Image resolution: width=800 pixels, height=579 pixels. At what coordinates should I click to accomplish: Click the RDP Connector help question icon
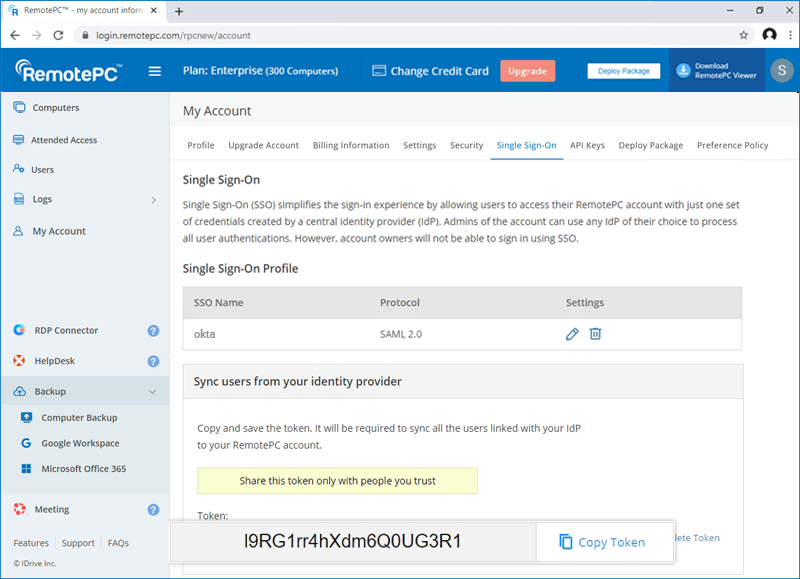153,331
